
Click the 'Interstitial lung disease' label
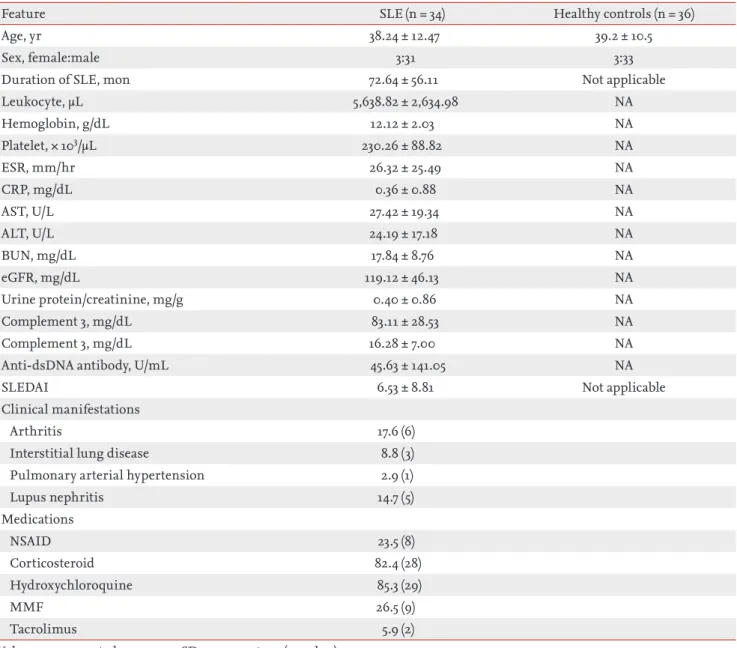(x=79, y=453)
